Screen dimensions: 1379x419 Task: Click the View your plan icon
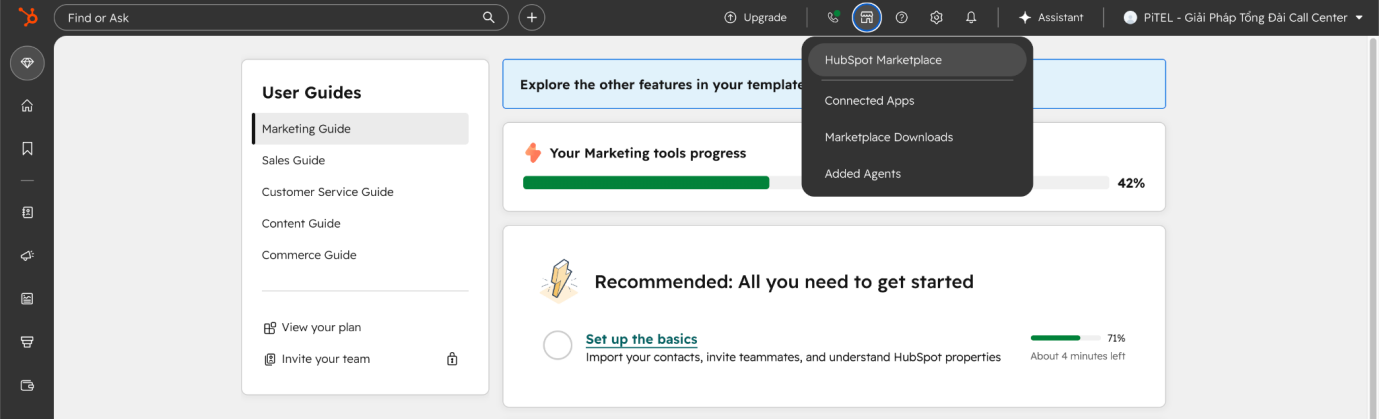269,327
